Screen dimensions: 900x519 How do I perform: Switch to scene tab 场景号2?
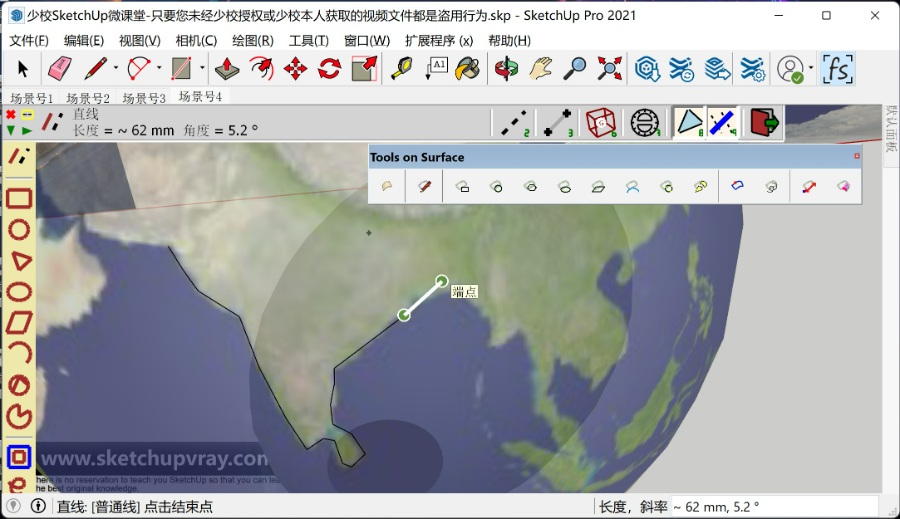[88, 98]
